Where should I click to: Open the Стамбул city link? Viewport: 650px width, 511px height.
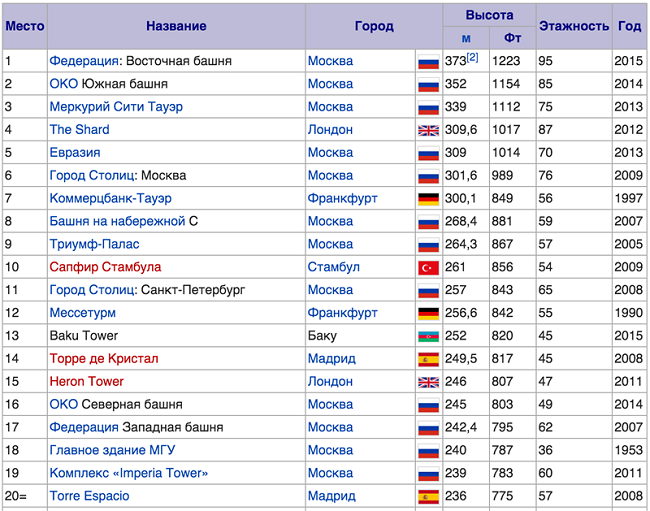[x=334, y=267]
